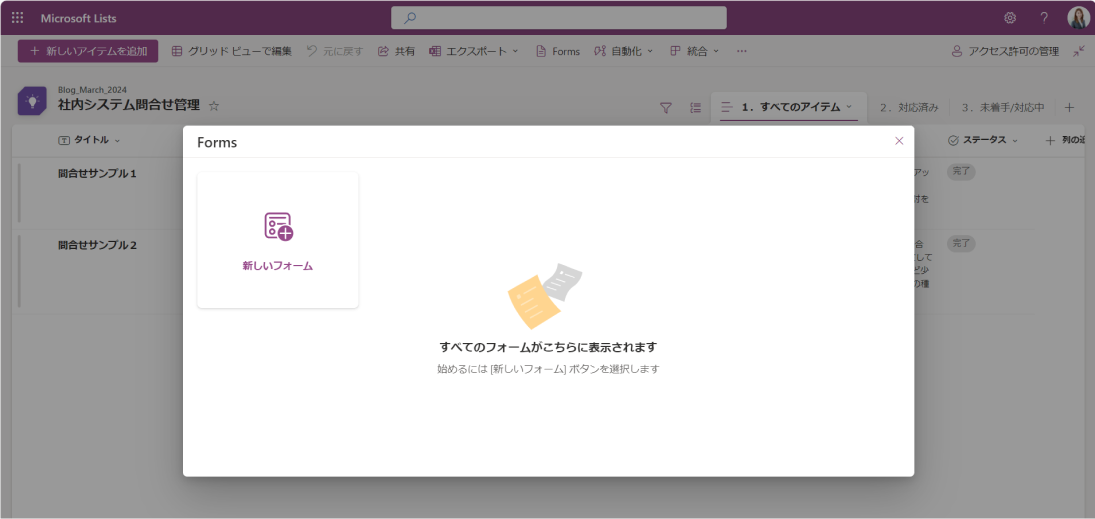Click Forms in the command bar
The image size is (1095, 519).
tap(558, 51)
